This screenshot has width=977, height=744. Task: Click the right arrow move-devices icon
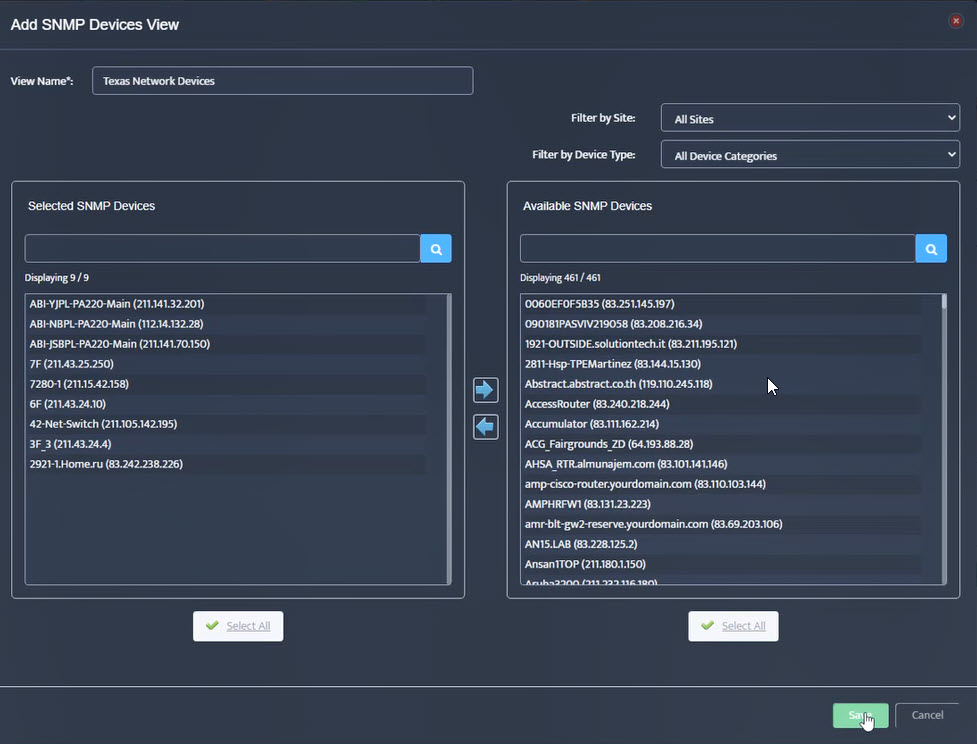pos(485,390)
